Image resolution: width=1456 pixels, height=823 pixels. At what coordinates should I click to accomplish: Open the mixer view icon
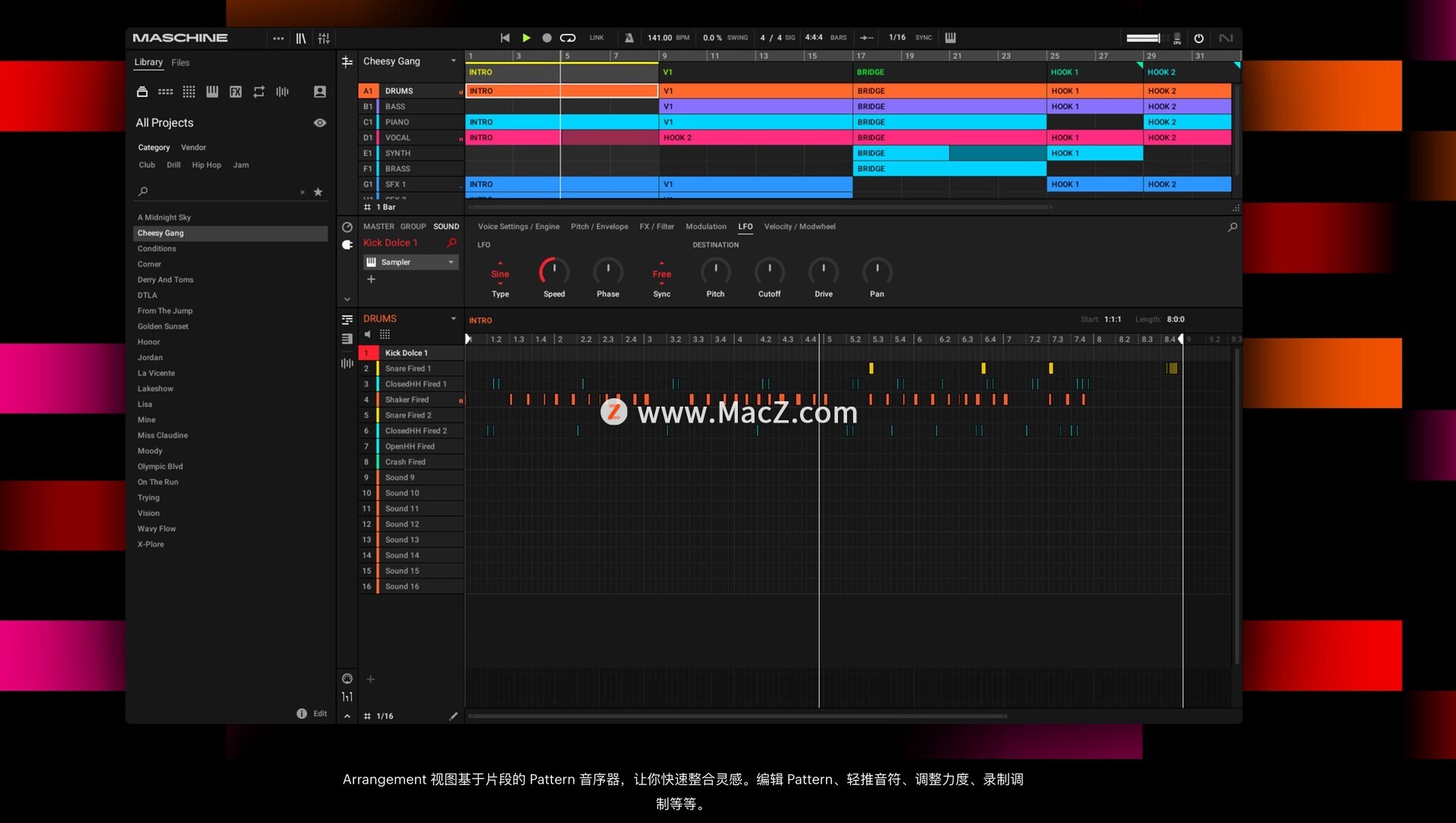pyautogui.click(x=324, y=38)
